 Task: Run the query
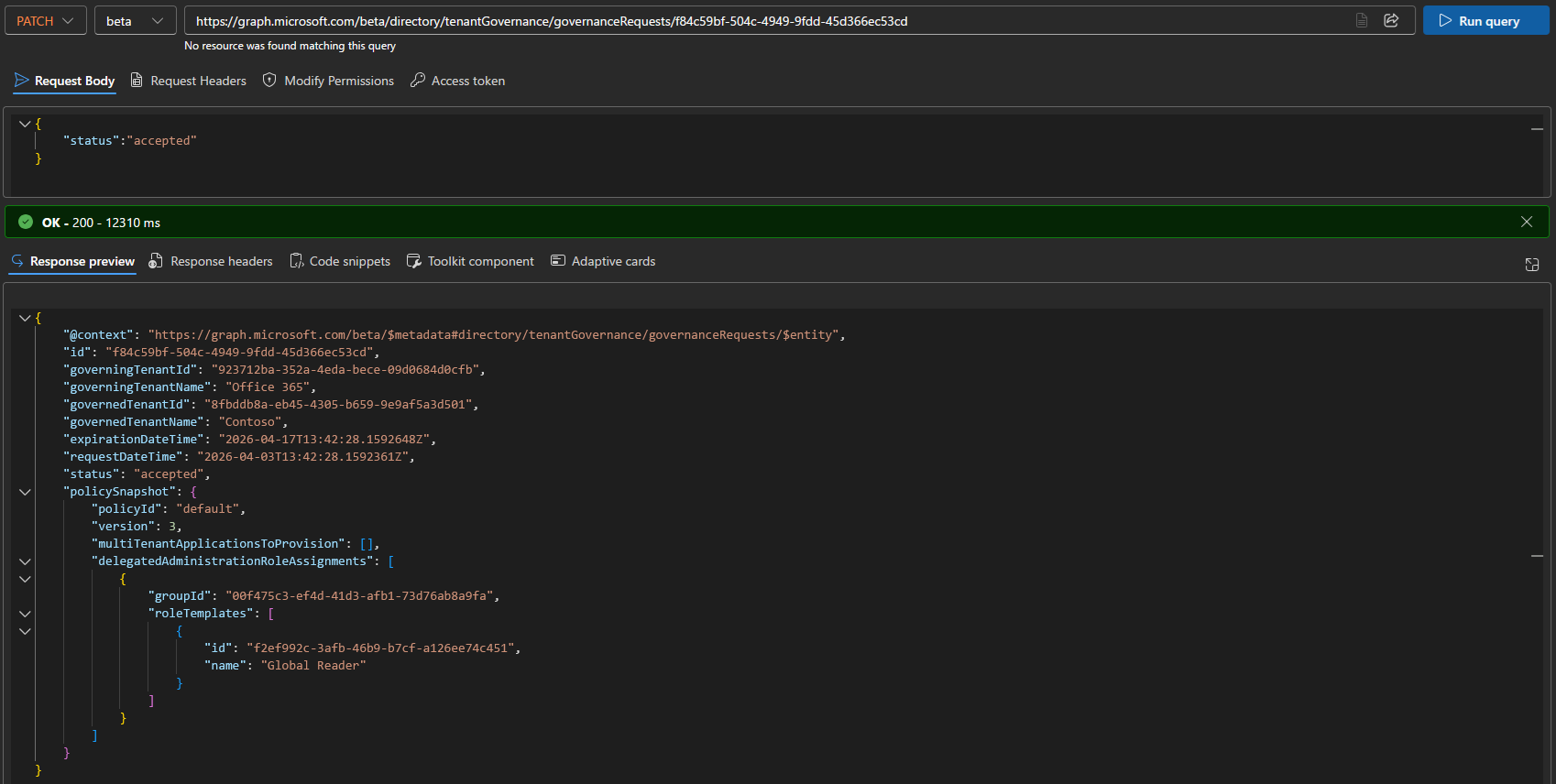click(1485, 20)
